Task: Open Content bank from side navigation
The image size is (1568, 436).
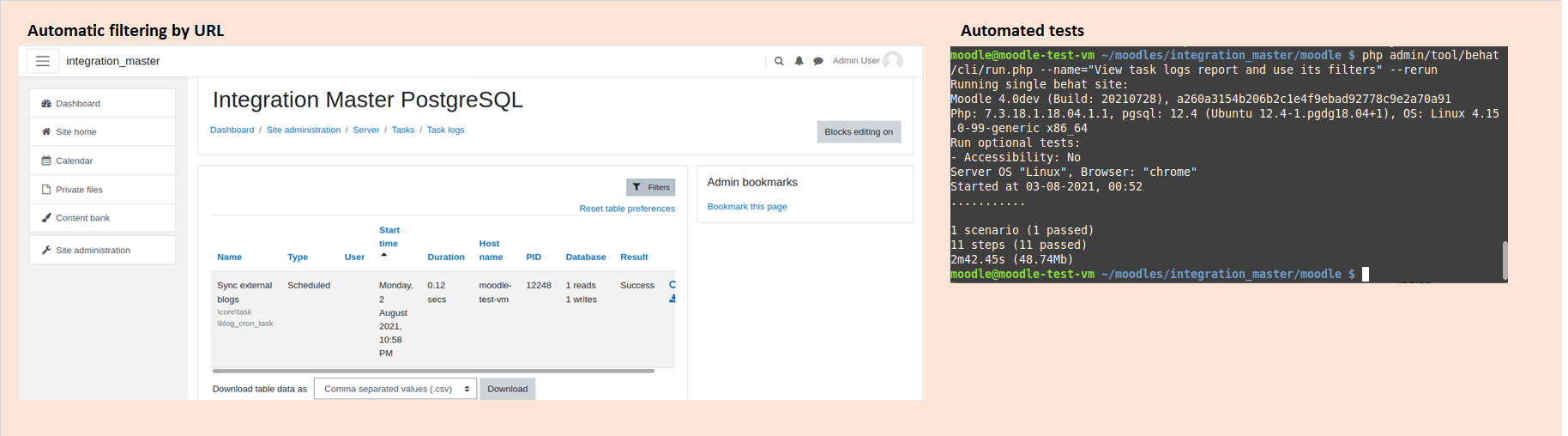Action: [102, 218]
